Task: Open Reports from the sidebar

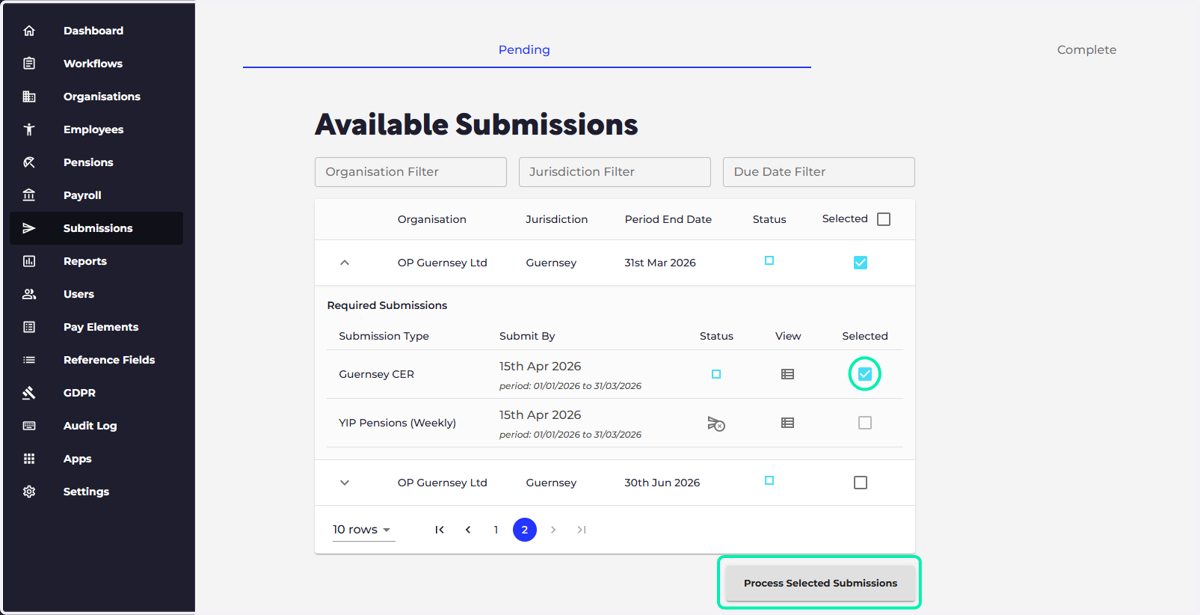Action: [x=96, y=261]
